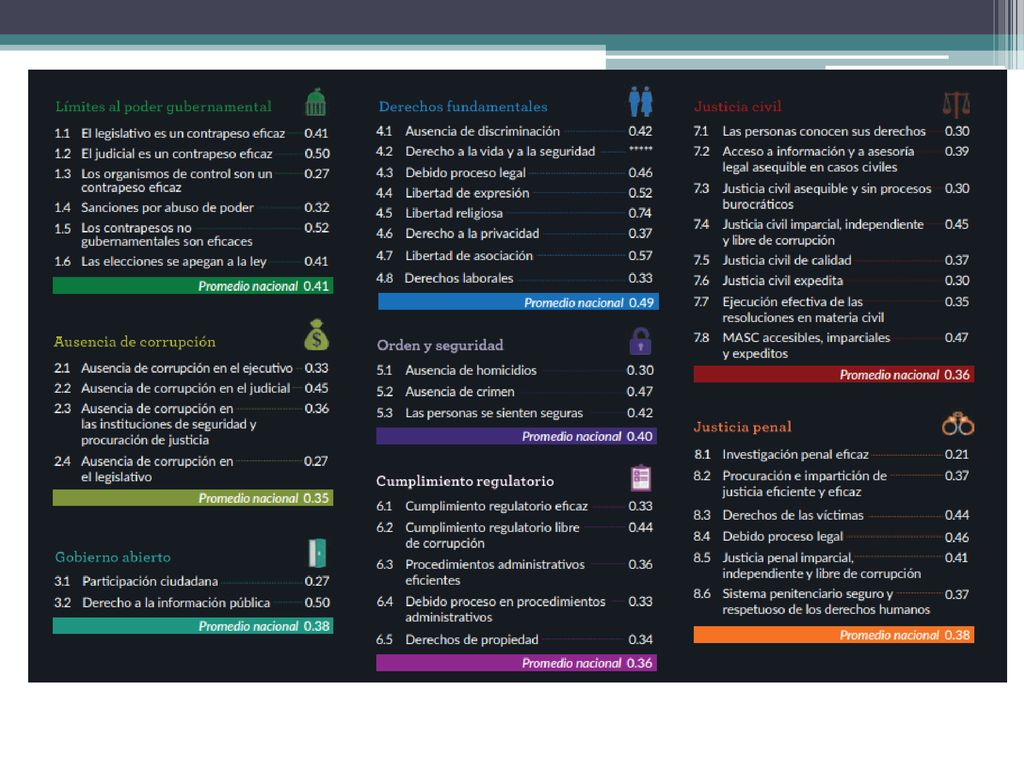The height and width of the screenshot is (768, 1024).
Task: Click 'Libertad religiosa' row
Action: tap(515, 214)
